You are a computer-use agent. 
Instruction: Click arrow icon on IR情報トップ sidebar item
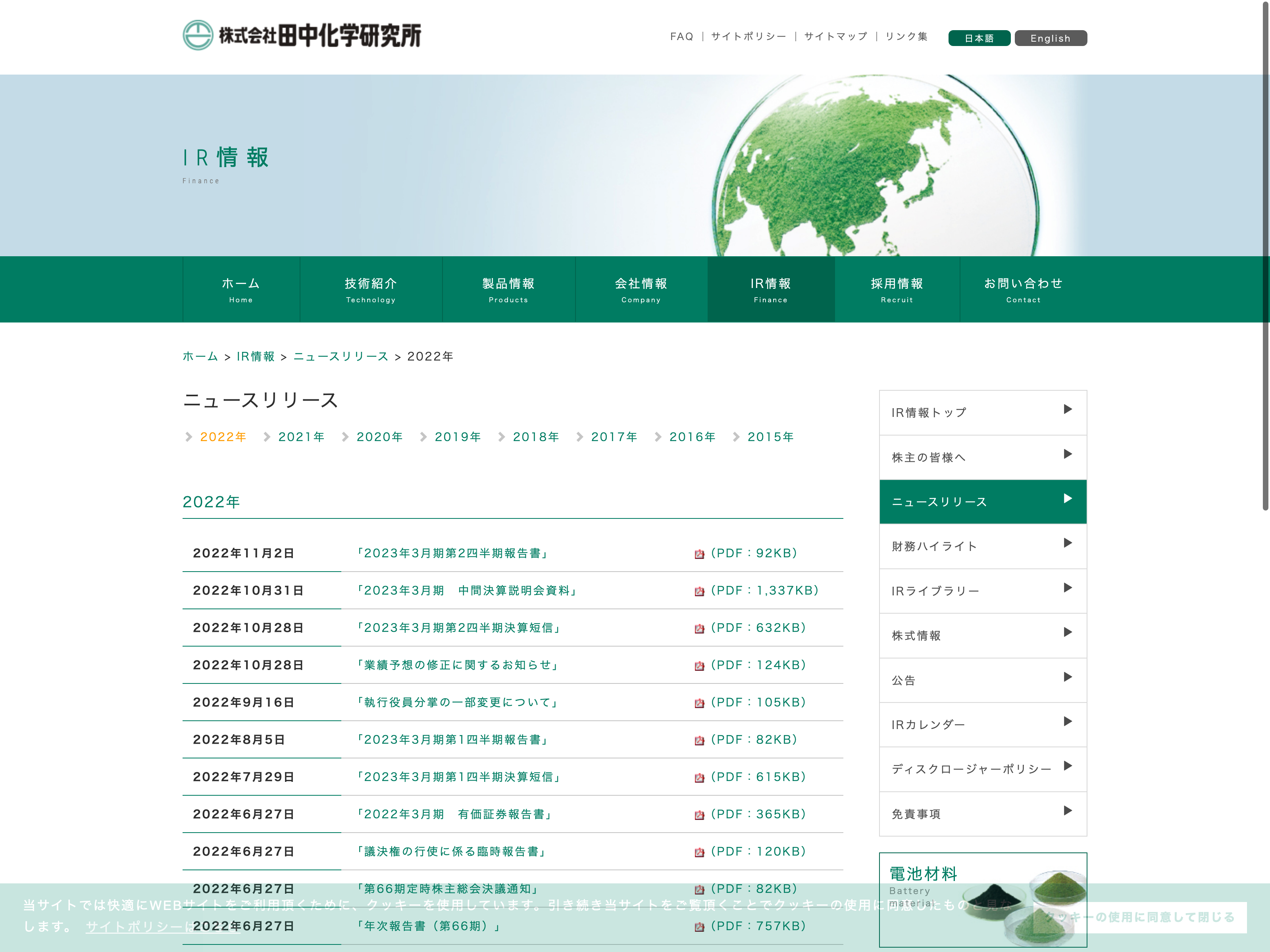tap(1067, 409)
